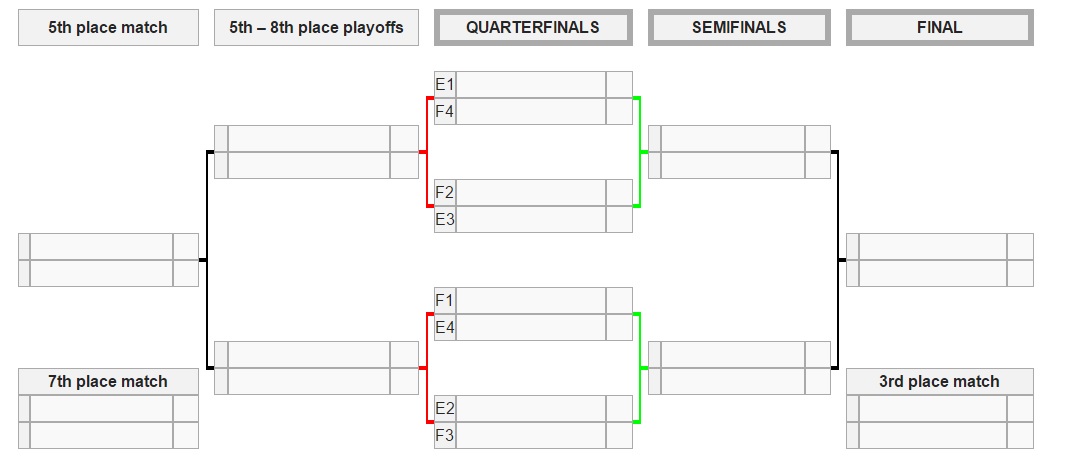
Task: Click the score box beside the E1 slot
Action: pyautogui.click(x=619, y=85)
